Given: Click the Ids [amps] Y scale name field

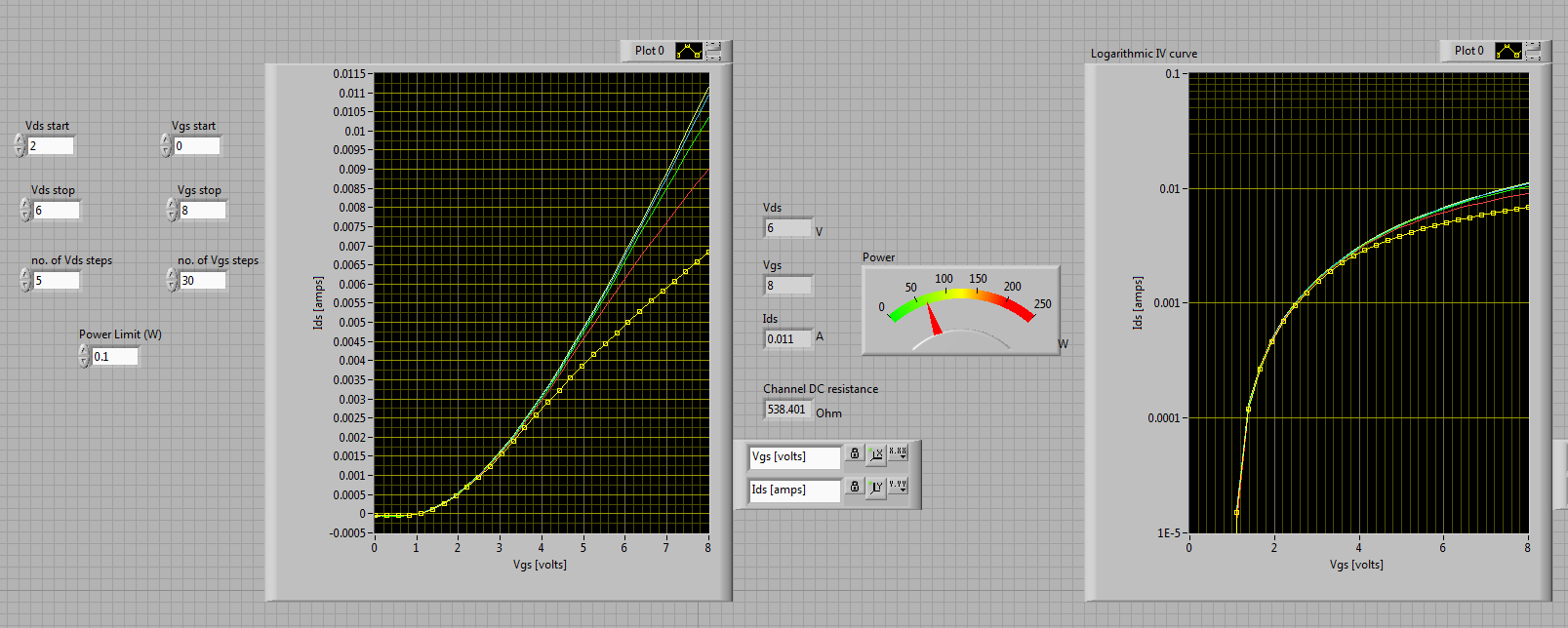Looking at the screenshot, I should point(794,490).
